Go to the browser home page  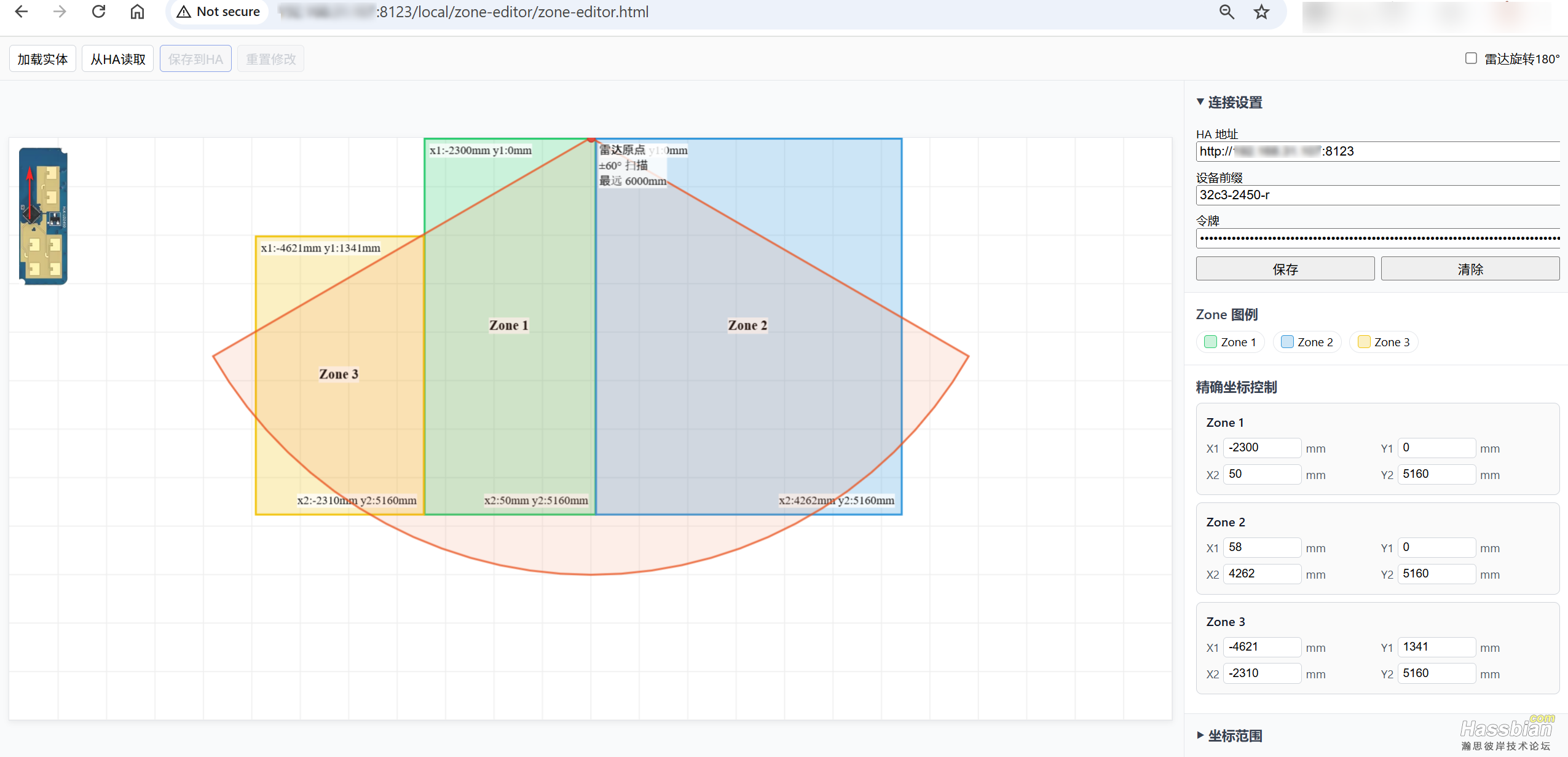(137, 12)
